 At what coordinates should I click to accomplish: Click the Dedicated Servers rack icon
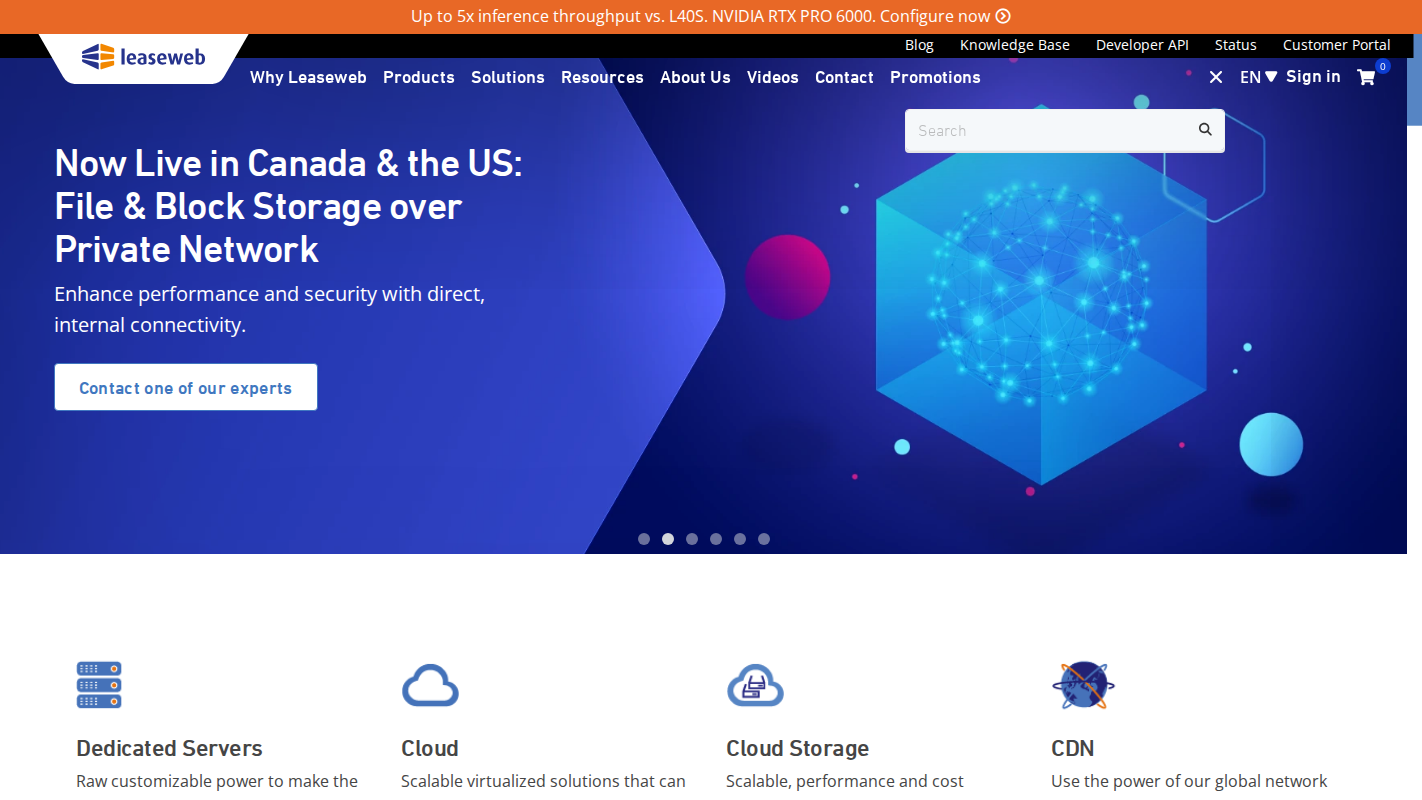(99, 685)
